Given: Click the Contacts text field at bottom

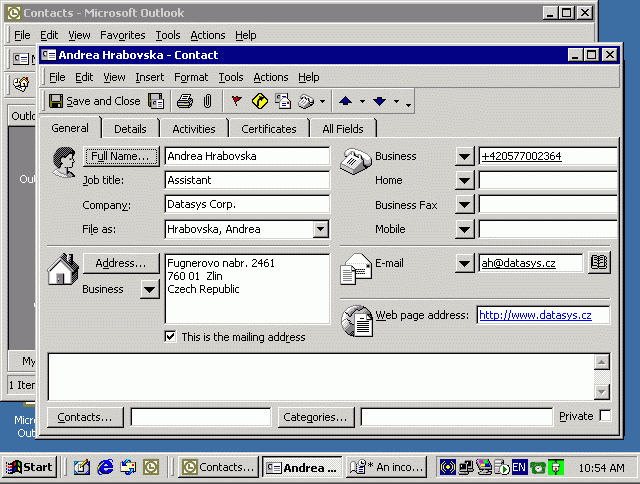Looking at the screenshot, I should 200,417.
